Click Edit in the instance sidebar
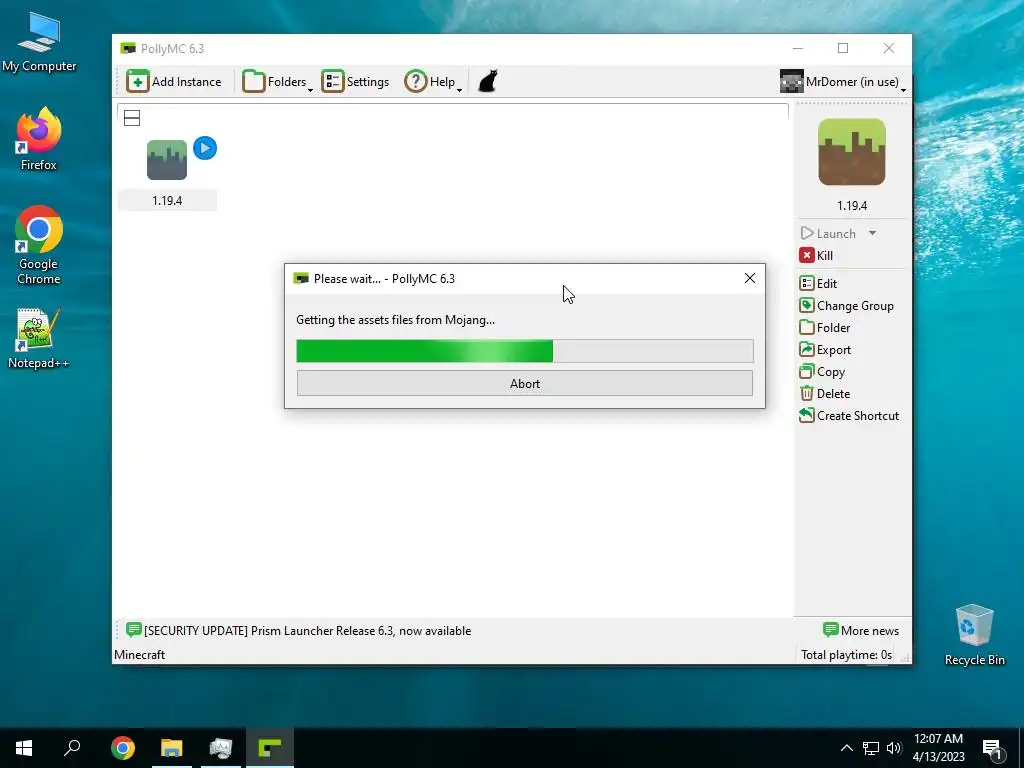1024x768 pixels. pos(818,283)
